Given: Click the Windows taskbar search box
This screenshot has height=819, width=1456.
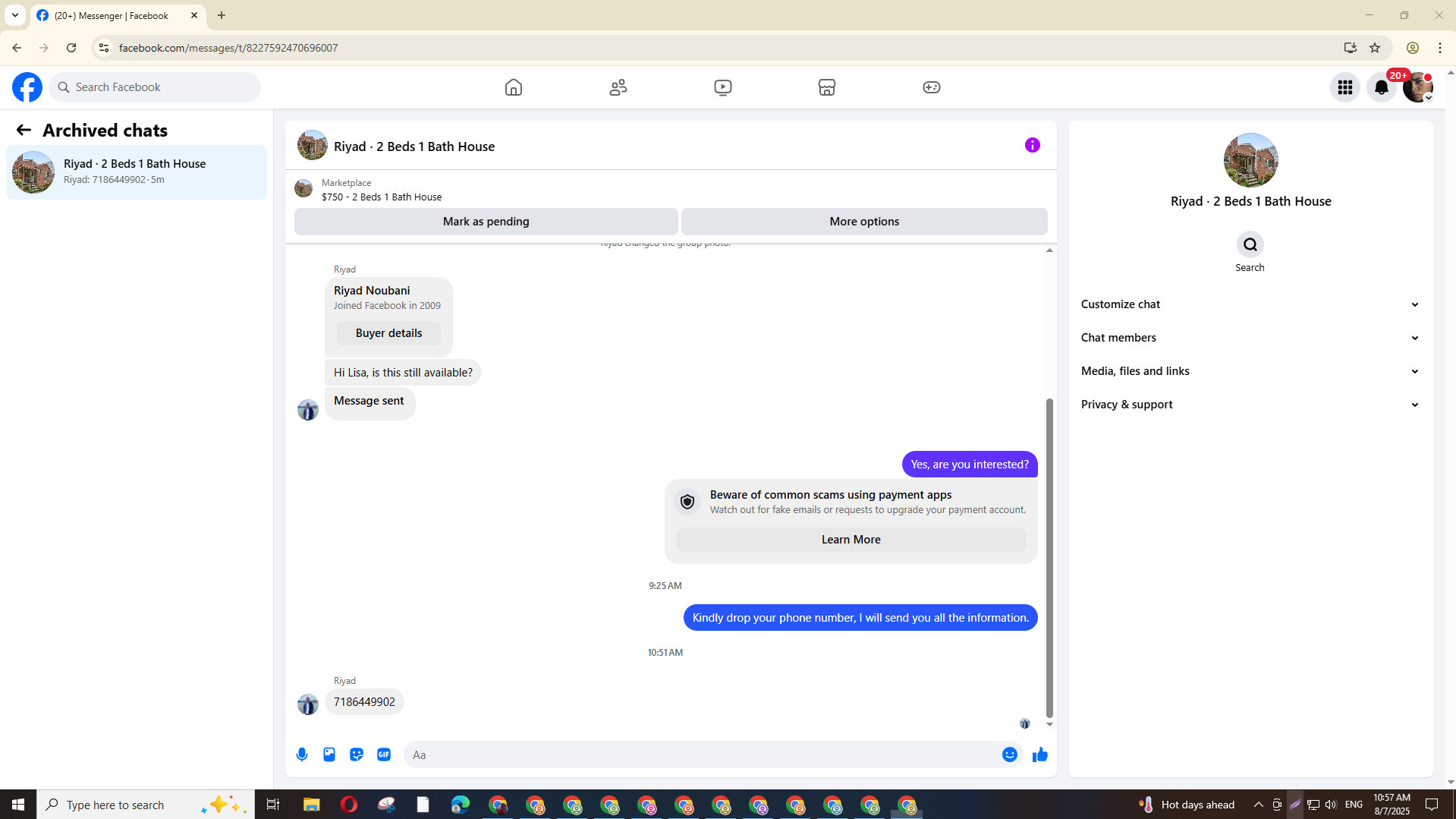Looking at the screenshot, I should (x=144, y=805).
